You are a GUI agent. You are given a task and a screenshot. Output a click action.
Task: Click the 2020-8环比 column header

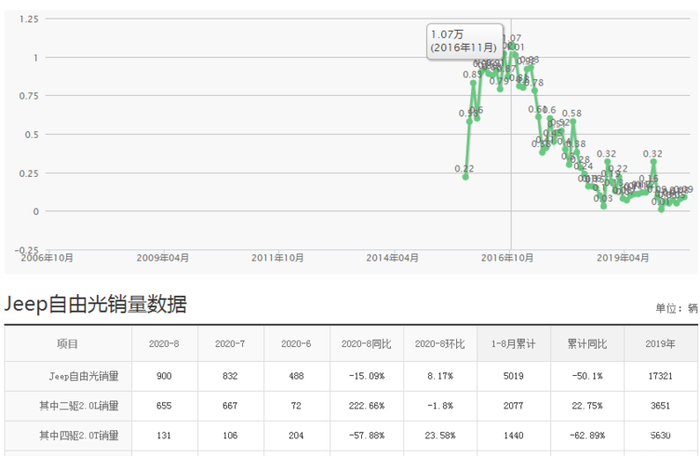pyautogui.click(x=440, y=344)
